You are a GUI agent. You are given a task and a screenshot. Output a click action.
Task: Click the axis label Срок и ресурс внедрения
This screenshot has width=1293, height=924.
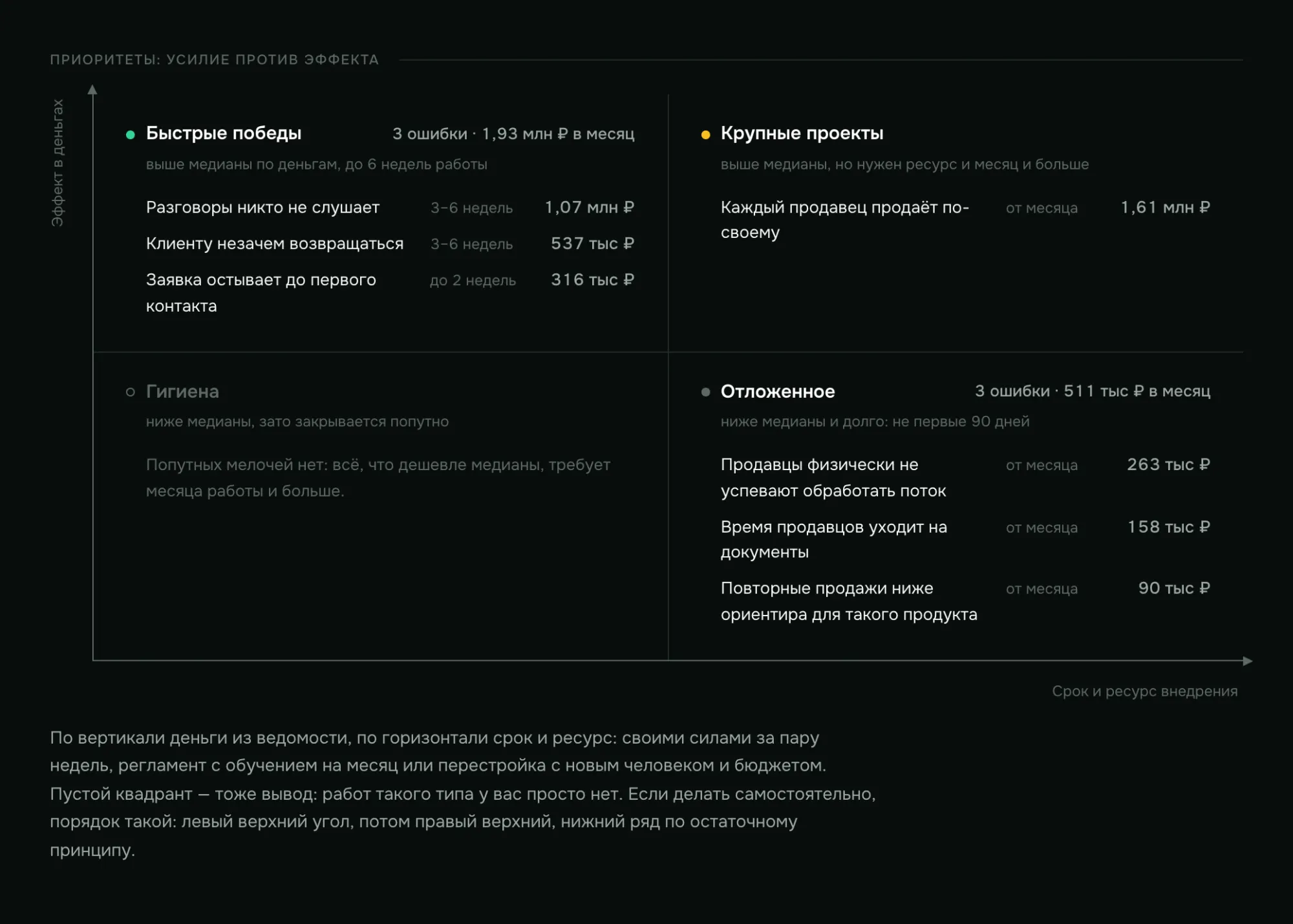(1144, 691)
